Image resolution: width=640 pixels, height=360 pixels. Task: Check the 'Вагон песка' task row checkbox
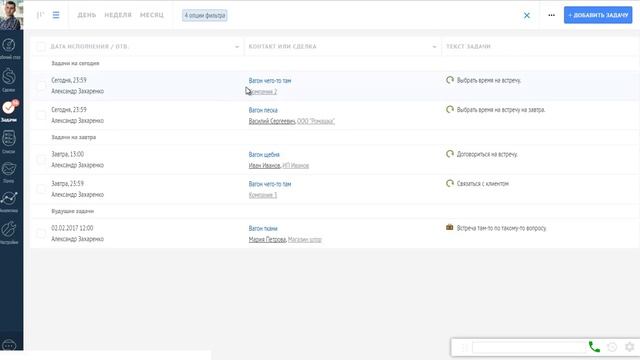pos(41,115)
